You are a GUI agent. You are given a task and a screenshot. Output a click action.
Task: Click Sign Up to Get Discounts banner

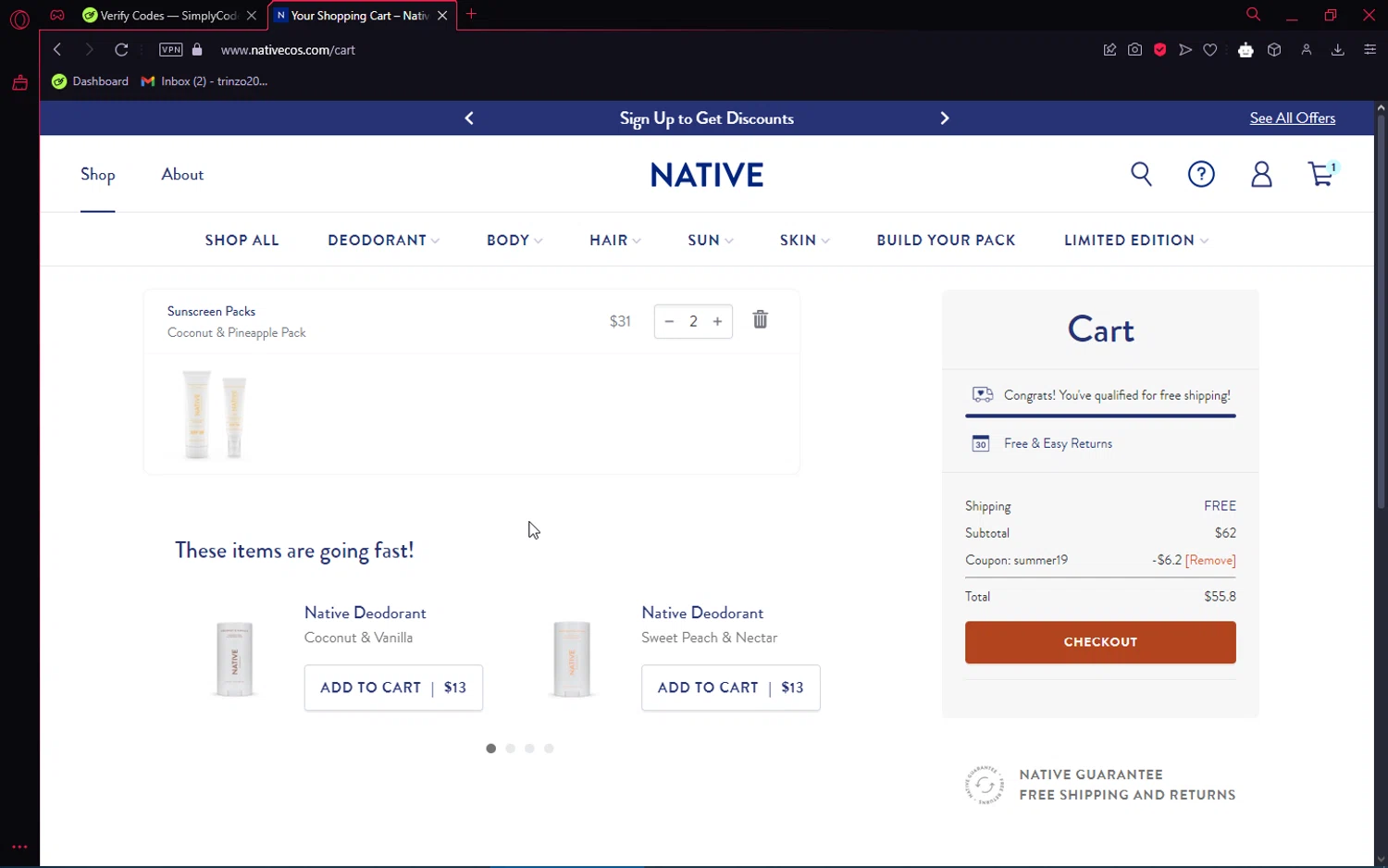click(x=707, y=118)
